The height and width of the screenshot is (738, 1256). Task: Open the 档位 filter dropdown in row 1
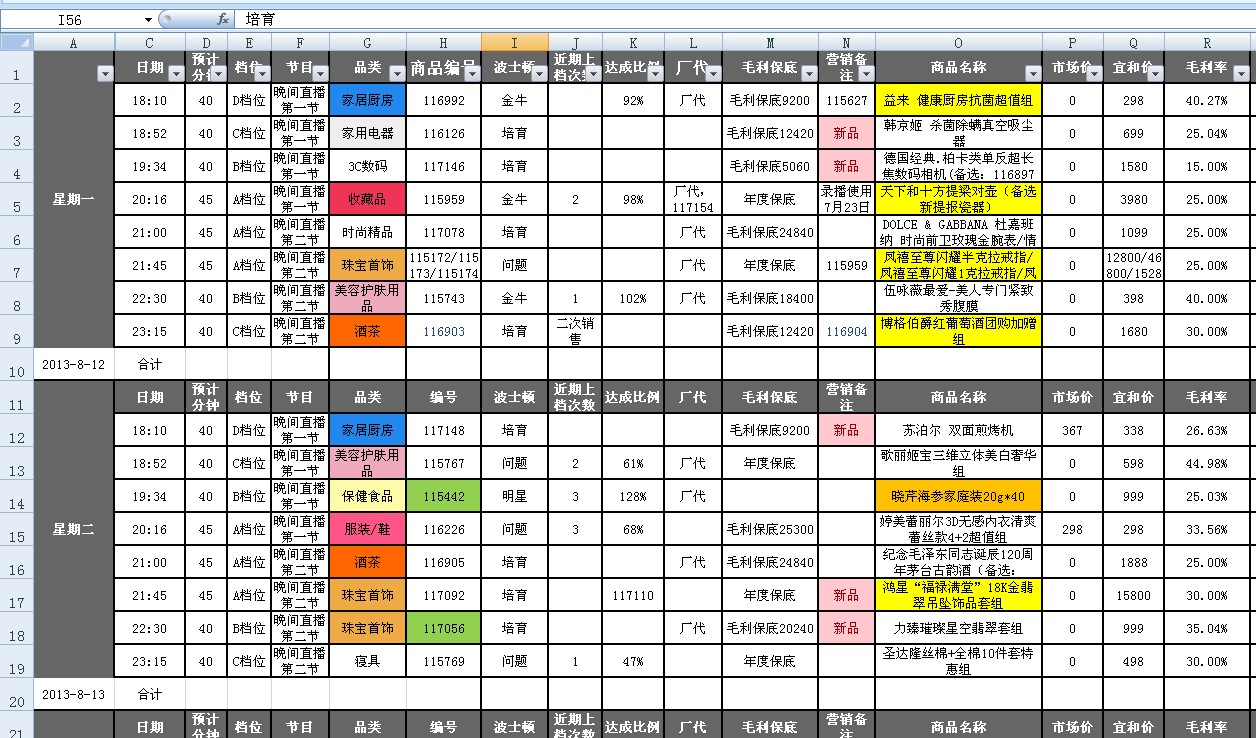coord(260,74)
